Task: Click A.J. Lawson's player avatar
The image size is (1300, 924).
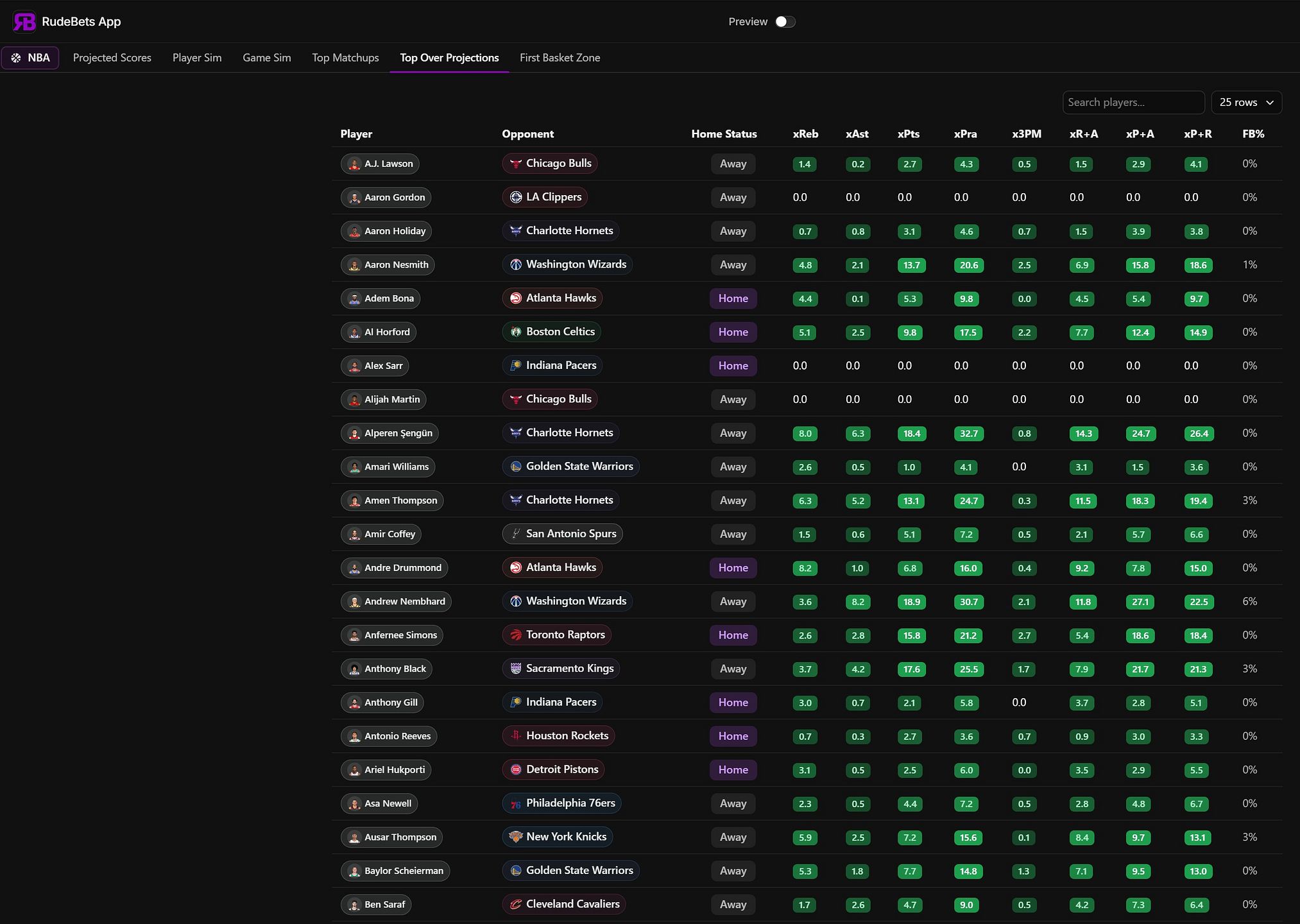Action: coord(354,164)
